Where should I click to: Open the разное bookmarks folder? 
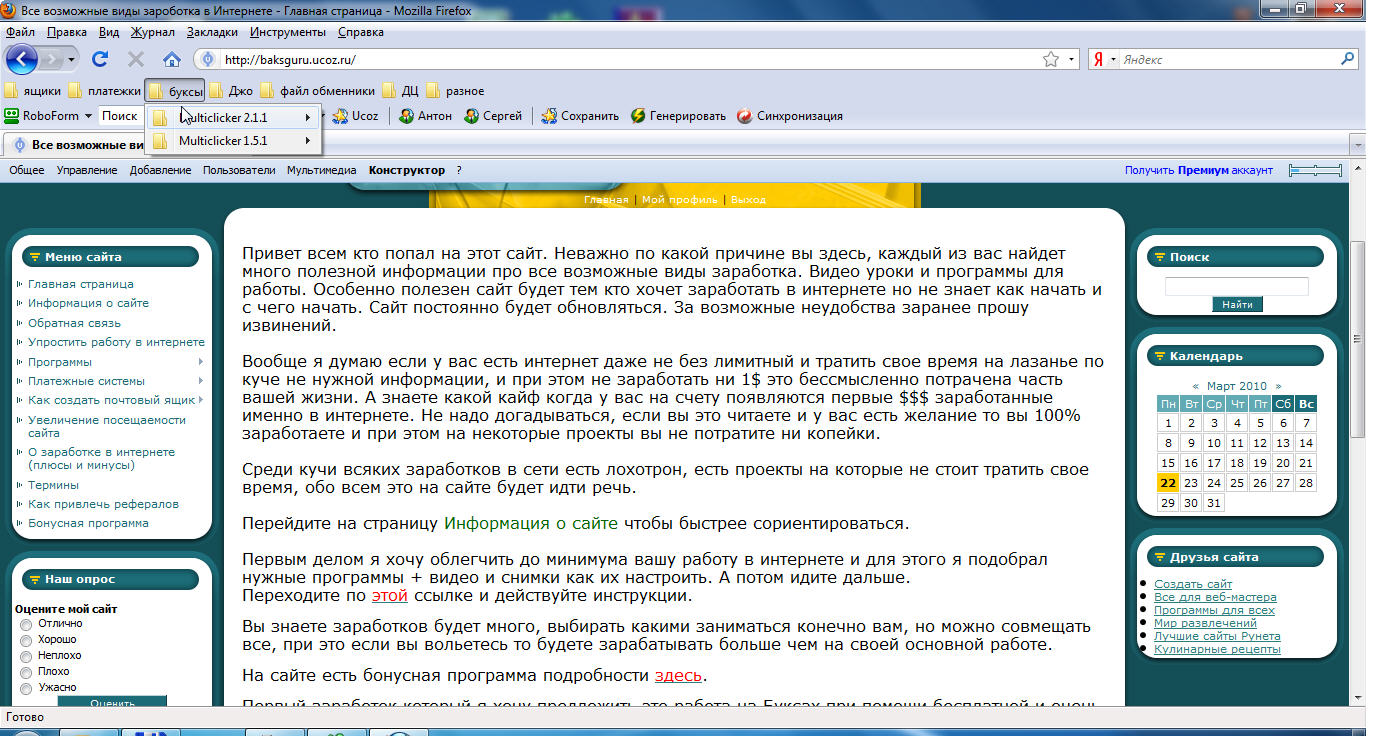tap(455, 91)
